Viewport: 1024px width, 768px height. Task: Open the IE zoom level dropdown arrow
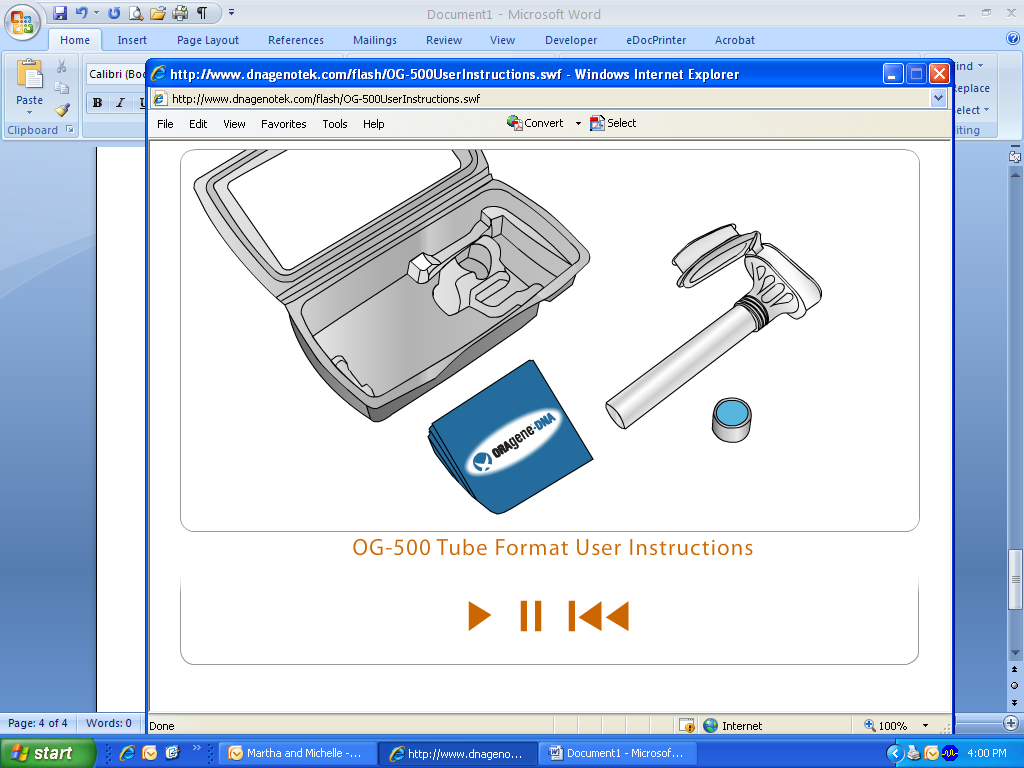(x=925, y=726)
